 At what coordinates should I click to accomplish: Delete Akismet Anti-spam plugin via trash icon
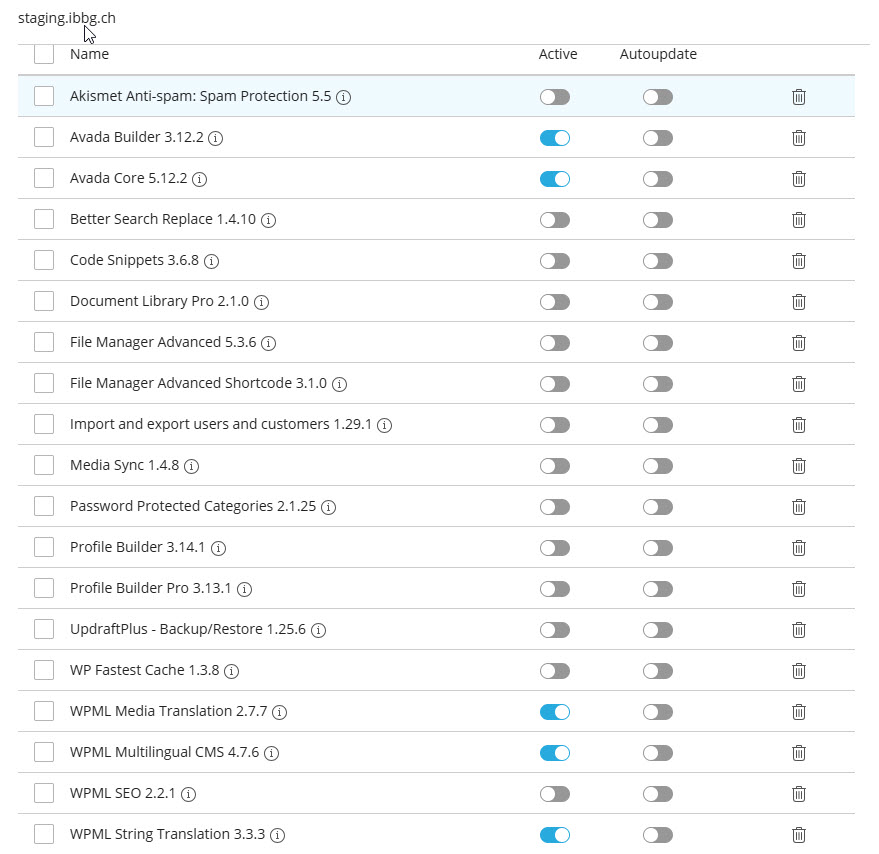(x=799, y=97)
